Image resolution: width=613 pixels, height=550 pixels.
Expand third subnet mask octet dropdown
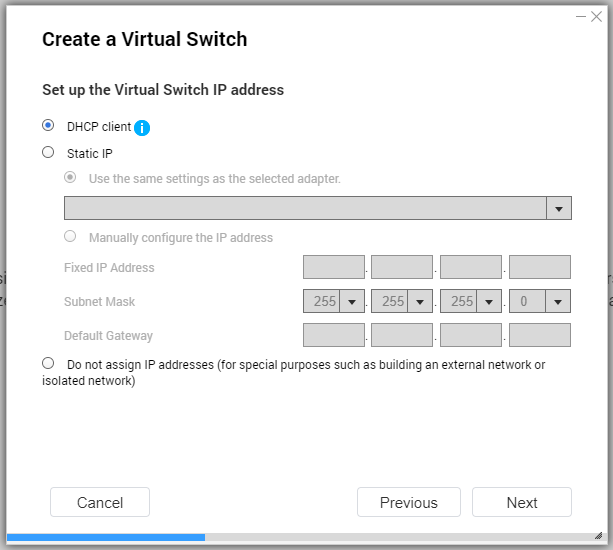pos(488,301)
